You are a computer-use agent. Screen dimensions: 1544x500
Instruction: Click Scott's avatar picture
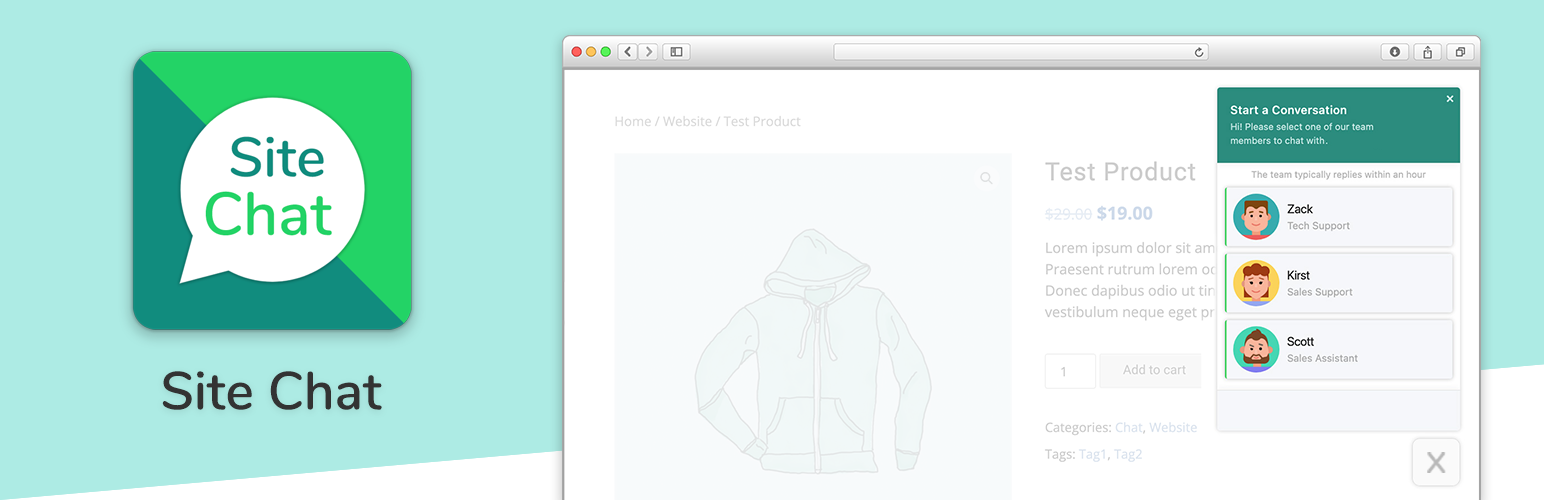pyautogui.click(x=1256, y=349)
